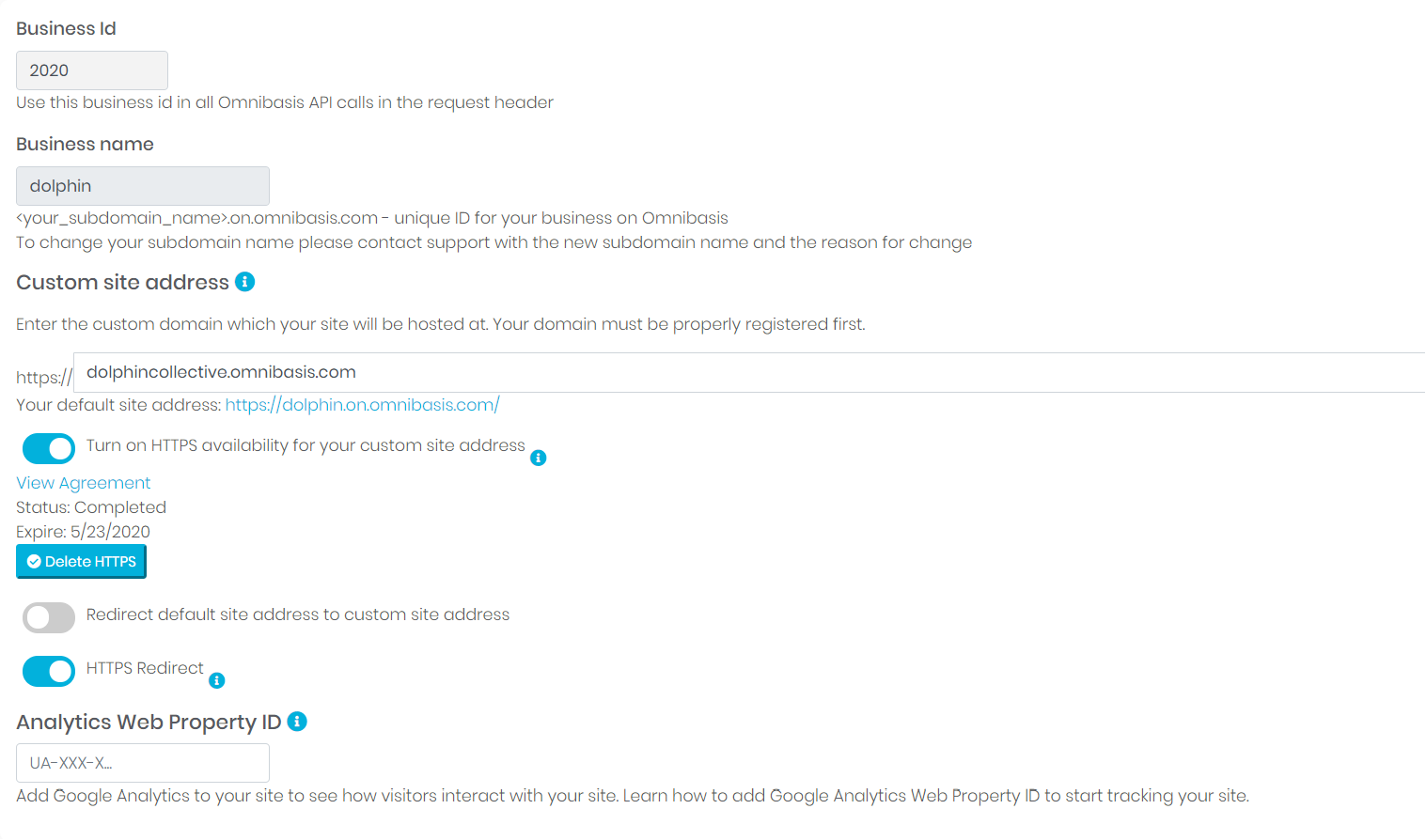
Task: Turn off the HTTPS Redirect switch
Action: click(49, 671)
